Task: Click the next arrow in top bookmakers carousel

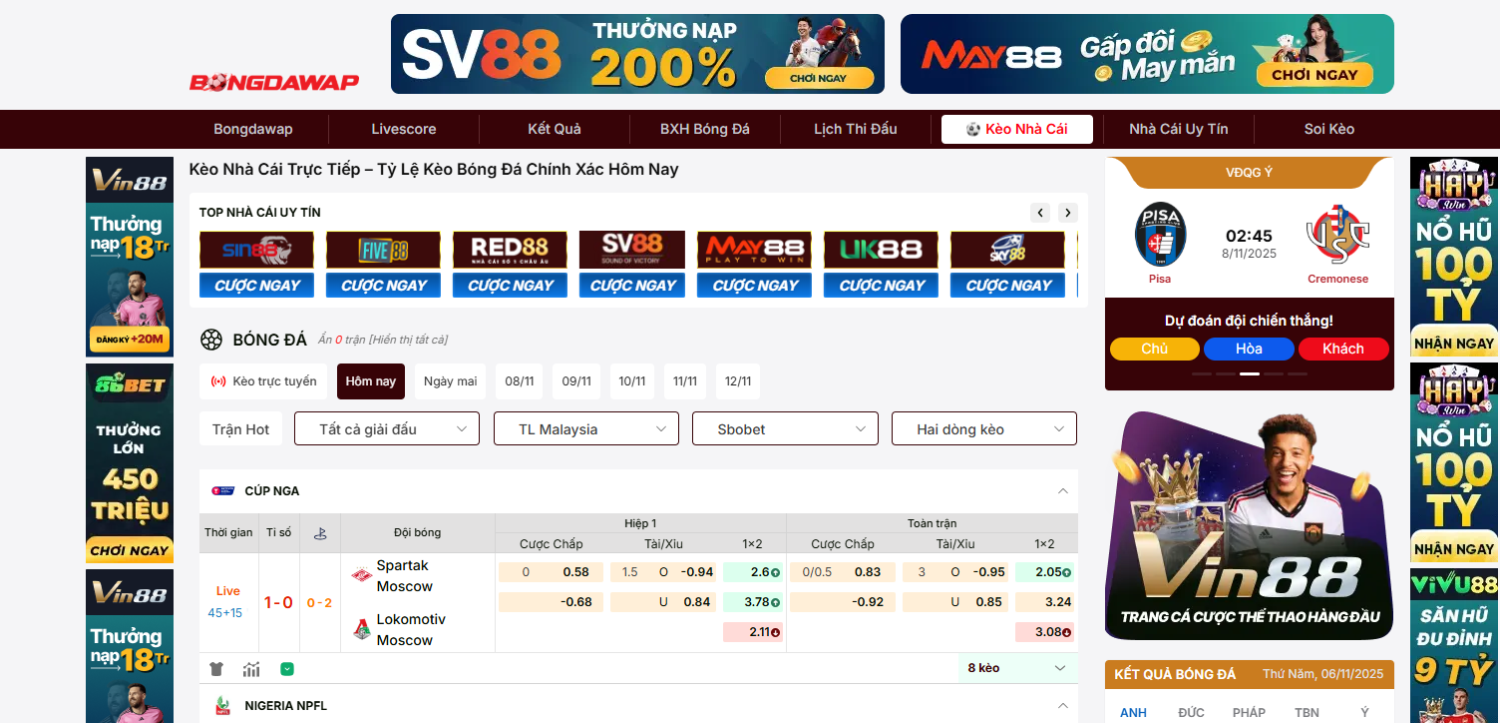Action: point(1068,213)
